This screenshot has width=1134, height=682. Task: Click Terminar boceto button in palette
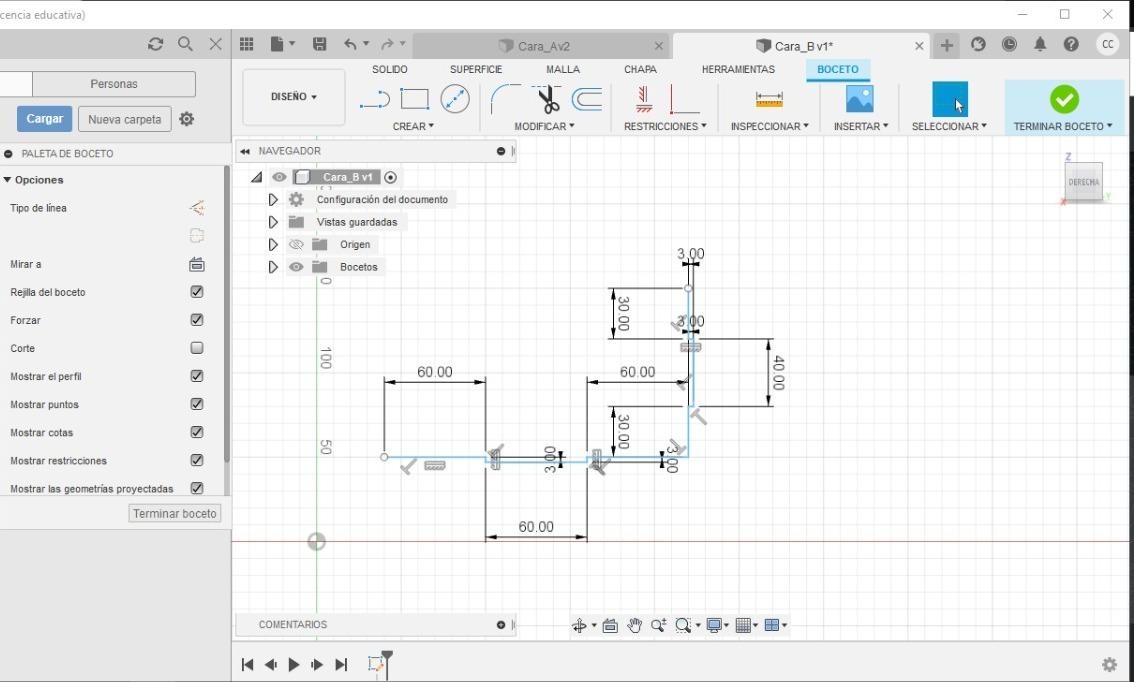coord(174,513)
